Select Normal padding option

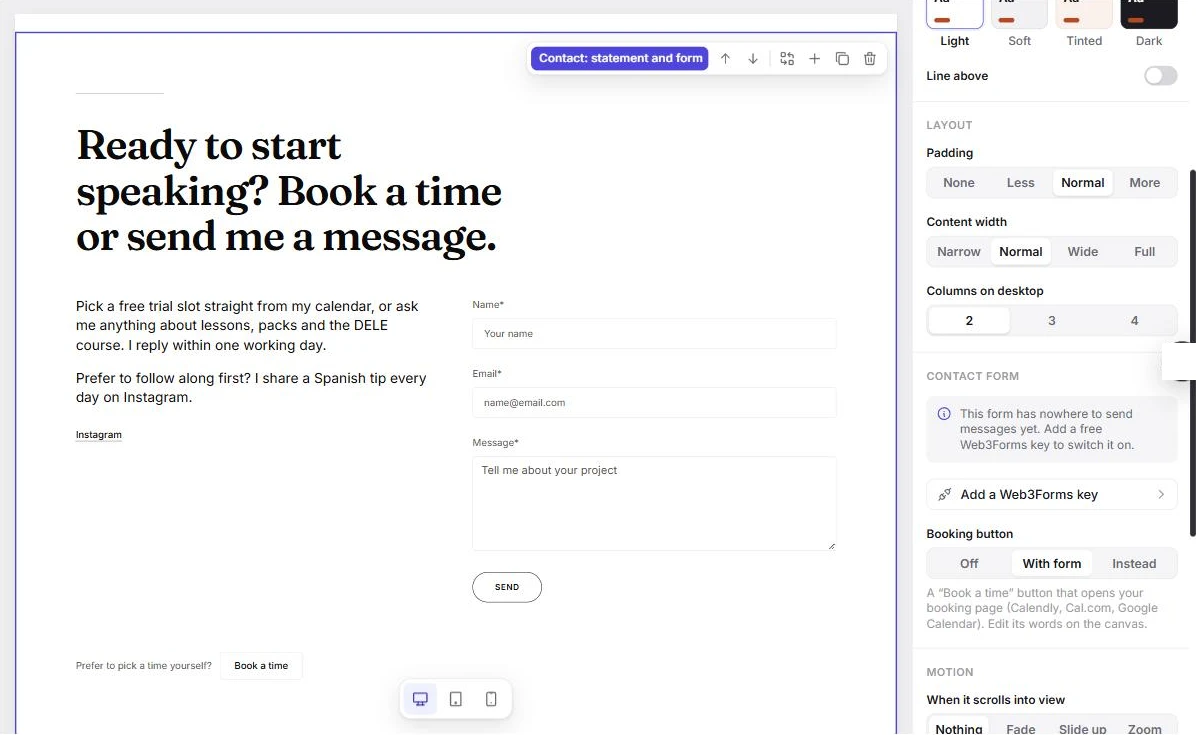[x=1082, y=183]
